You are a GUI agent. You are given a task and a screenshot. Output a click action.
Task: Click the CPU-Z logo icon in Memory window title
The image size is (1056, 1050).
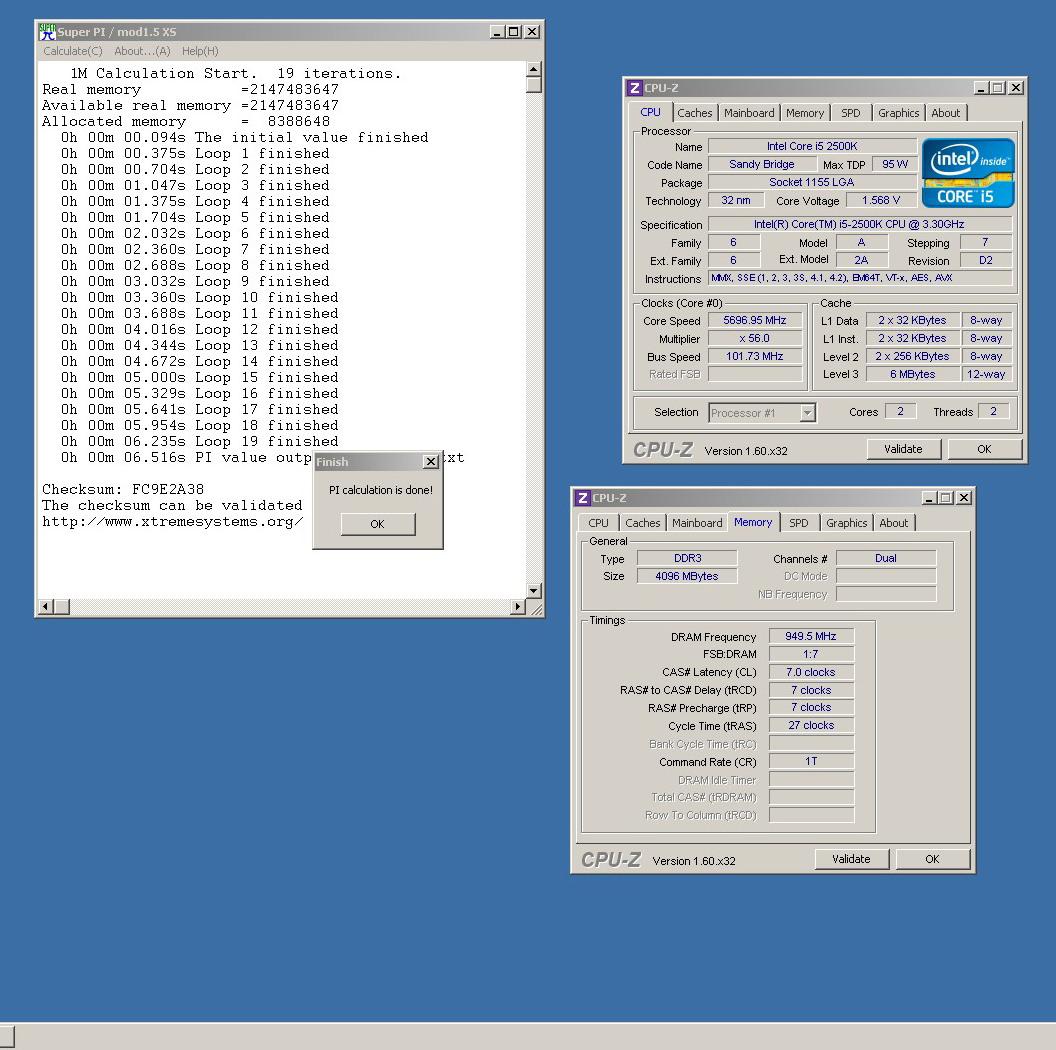pyautogui.click(x=582, y=498)
